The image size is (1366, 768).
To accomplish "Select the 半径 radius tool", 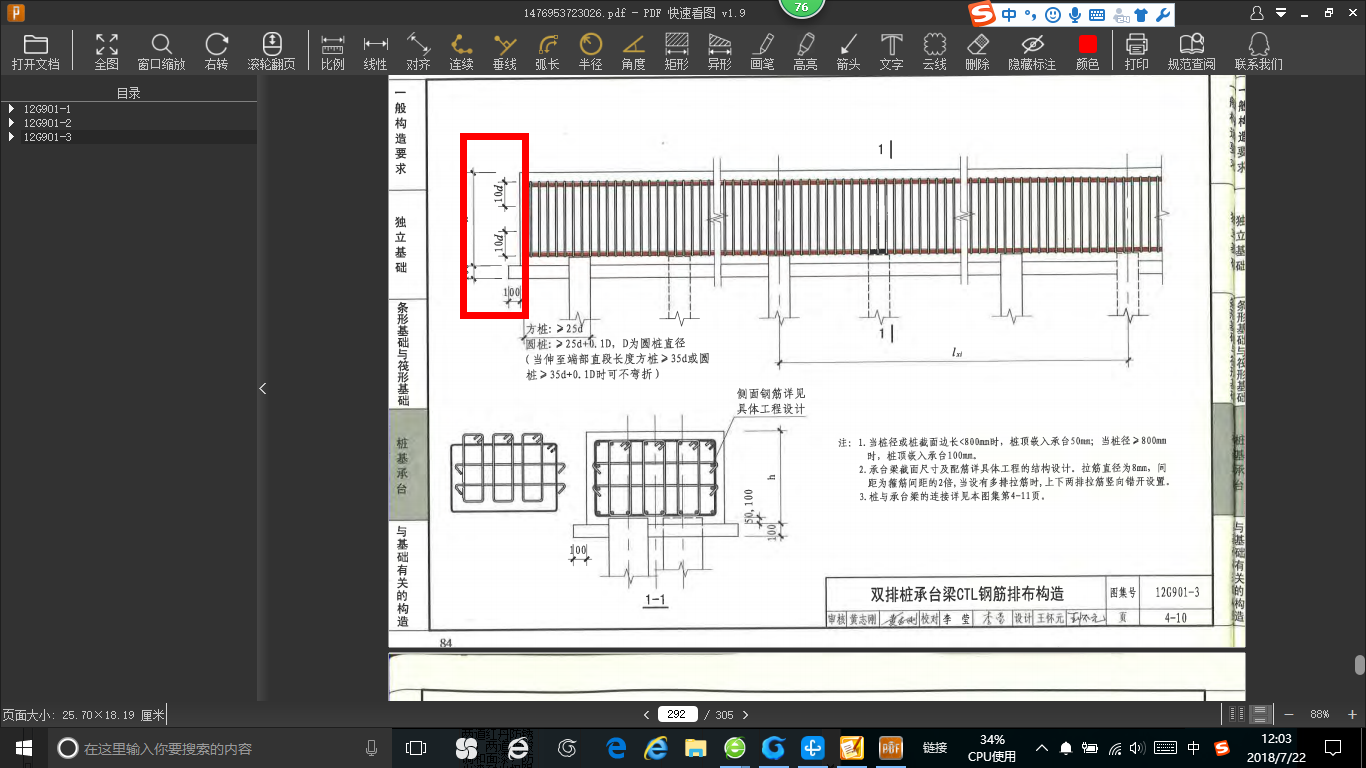I will coord(590,52).
